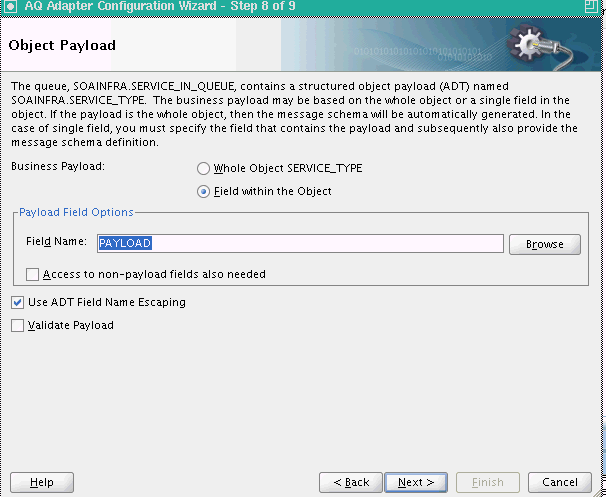Select Whole Object SERVICE_TYPE radio button
The image size is (606, 497).
(203, 169)
